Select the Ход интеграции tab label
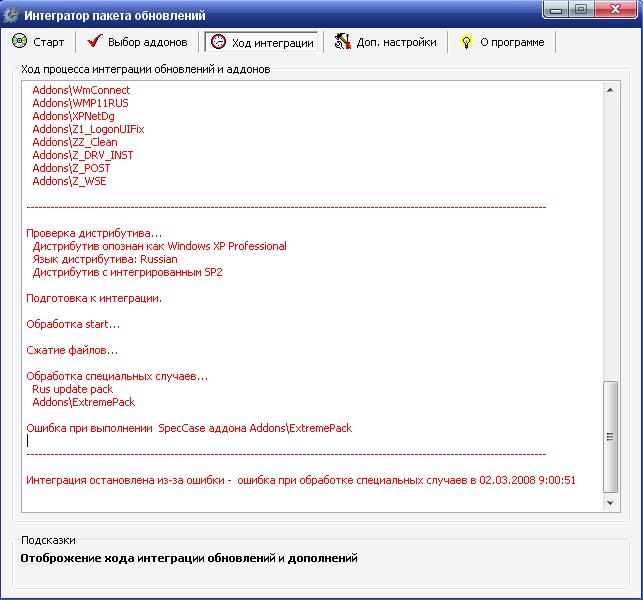Viewport: 643px width, 600px height. pyautogui.click(x=273, y=42)
